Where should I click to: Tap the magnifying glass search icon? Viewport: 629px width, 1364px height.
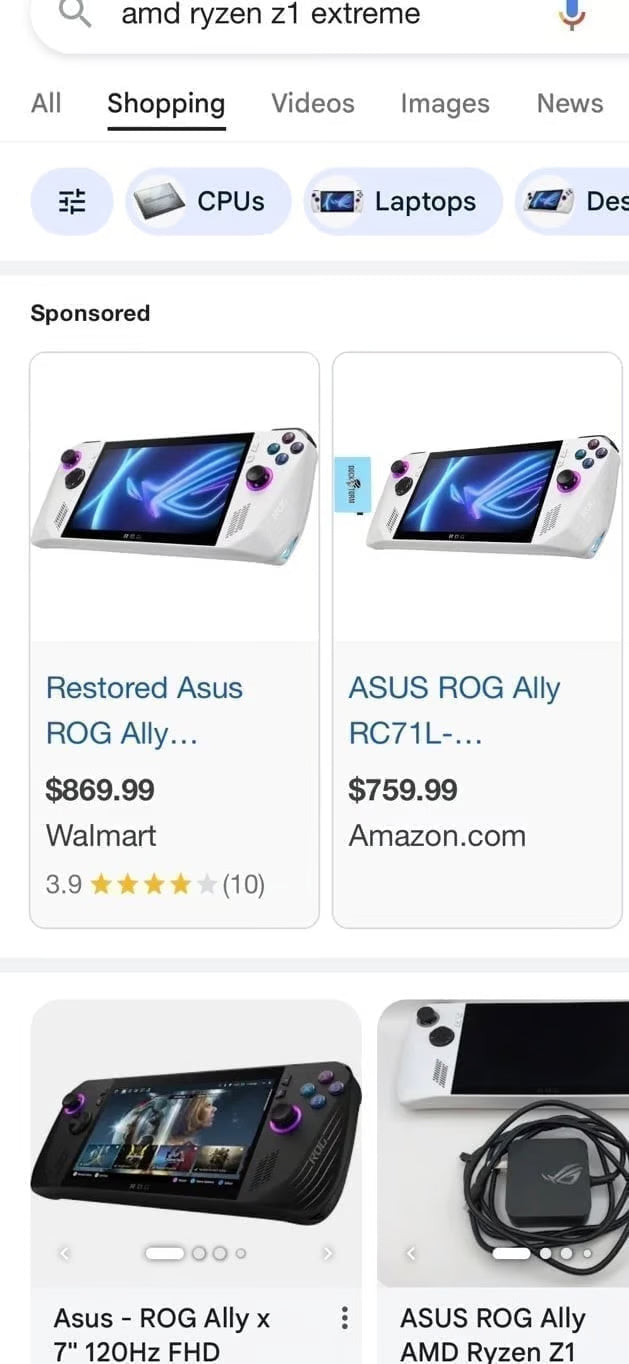77,14
